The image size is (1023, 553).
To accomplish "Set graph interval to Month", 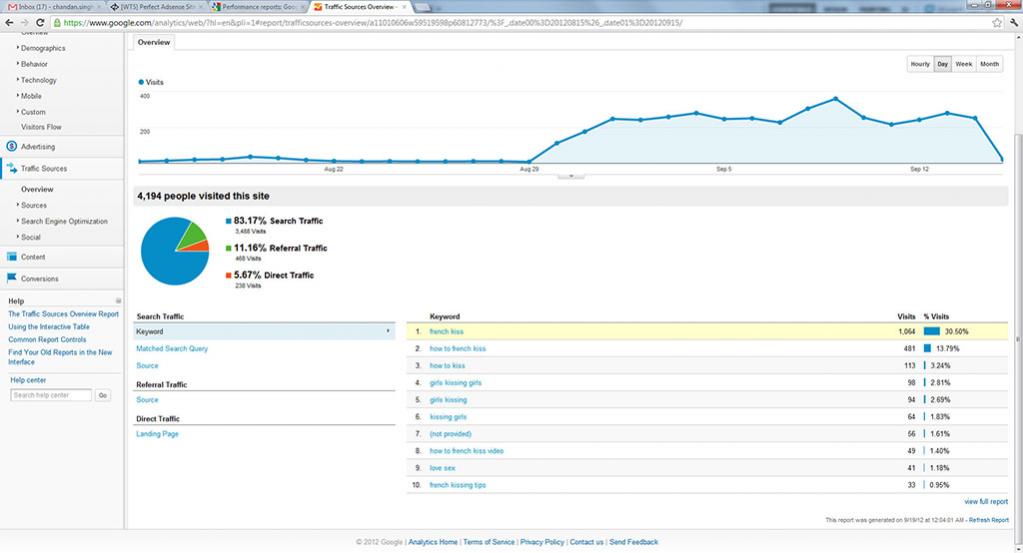I will (989, 64).
